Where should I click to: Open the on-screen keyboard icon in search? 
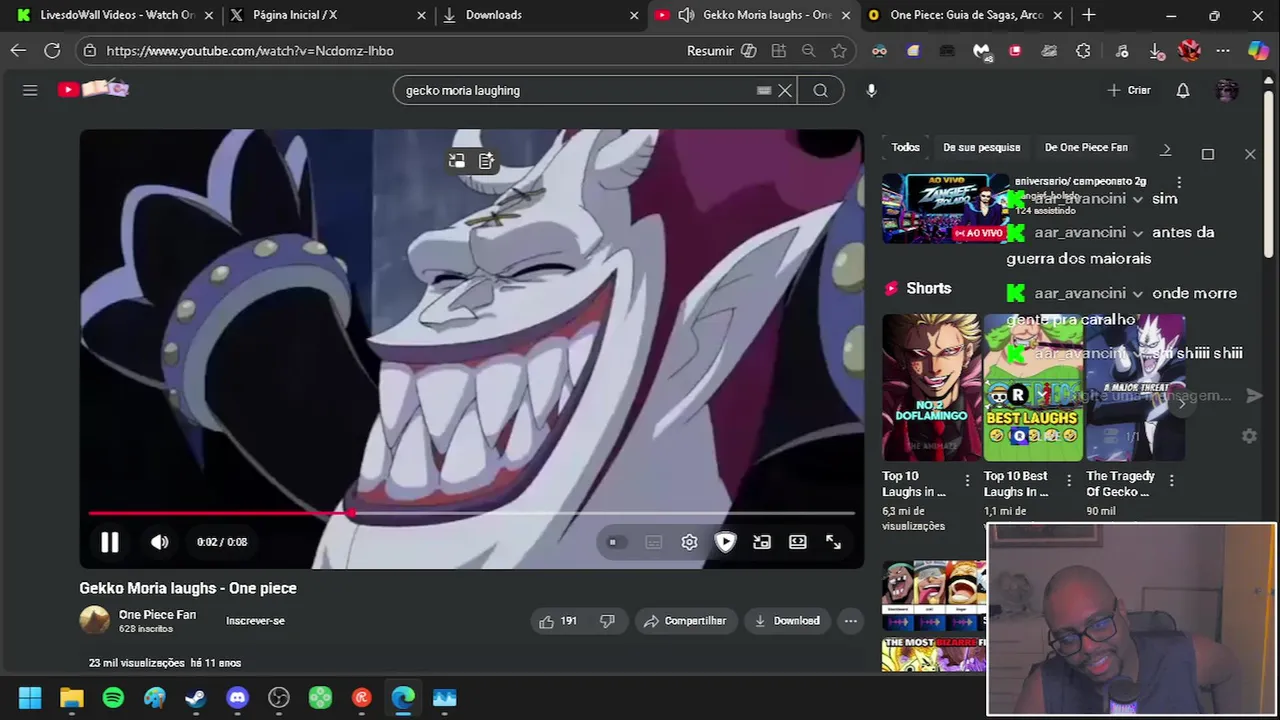tap(764, 90)
